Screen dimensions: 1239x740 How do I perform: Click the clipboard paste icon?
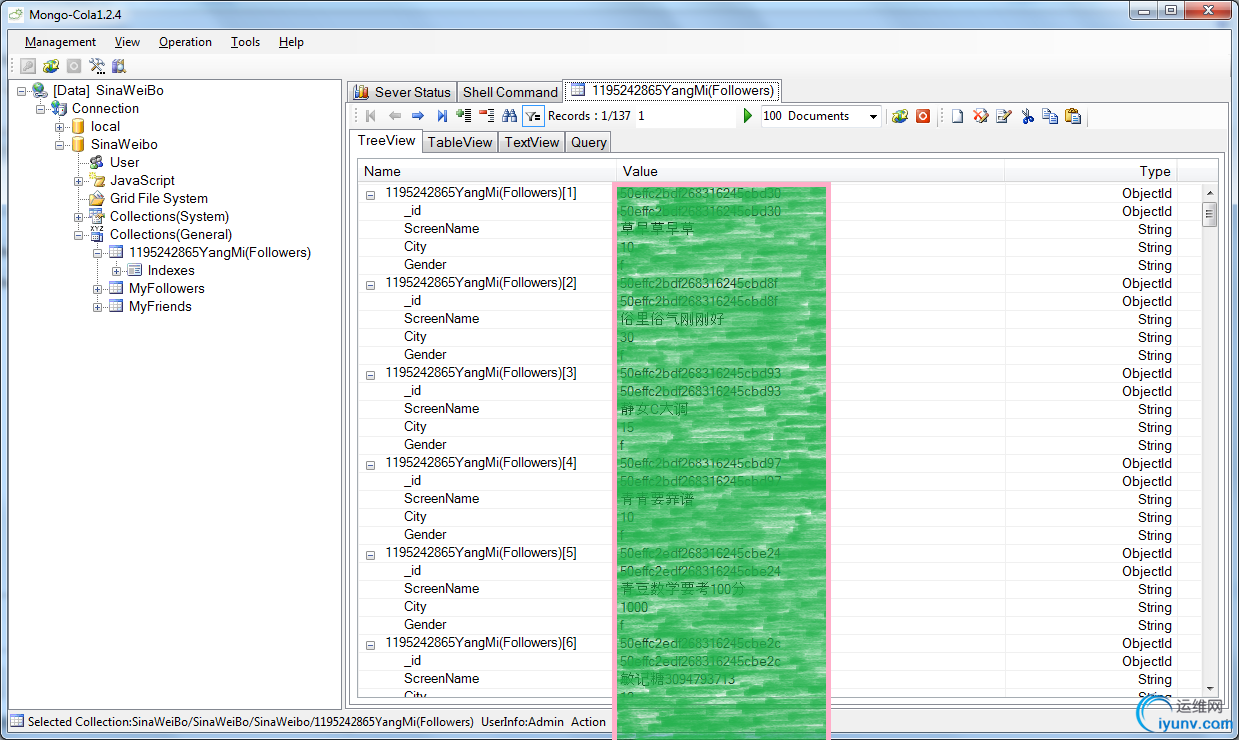click(x=1073, y=116)
